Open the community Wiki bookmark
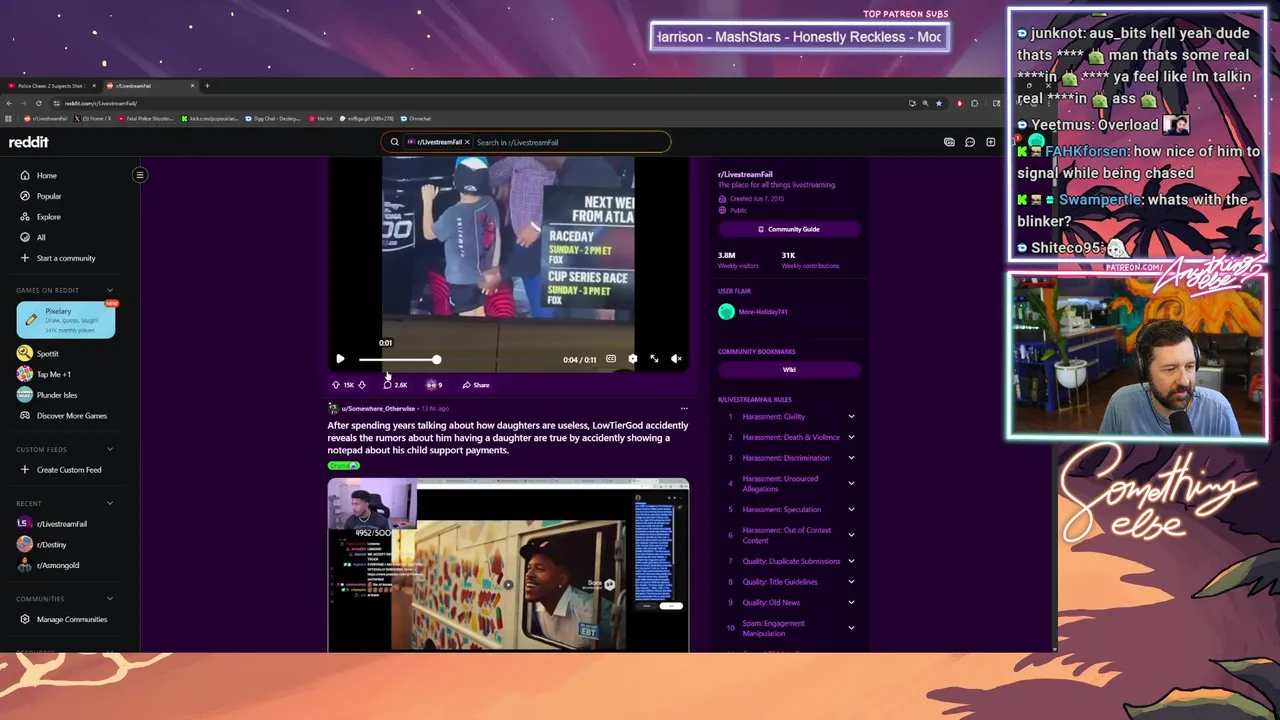Viewport: 1280px width, 720px height. (789, 370)
